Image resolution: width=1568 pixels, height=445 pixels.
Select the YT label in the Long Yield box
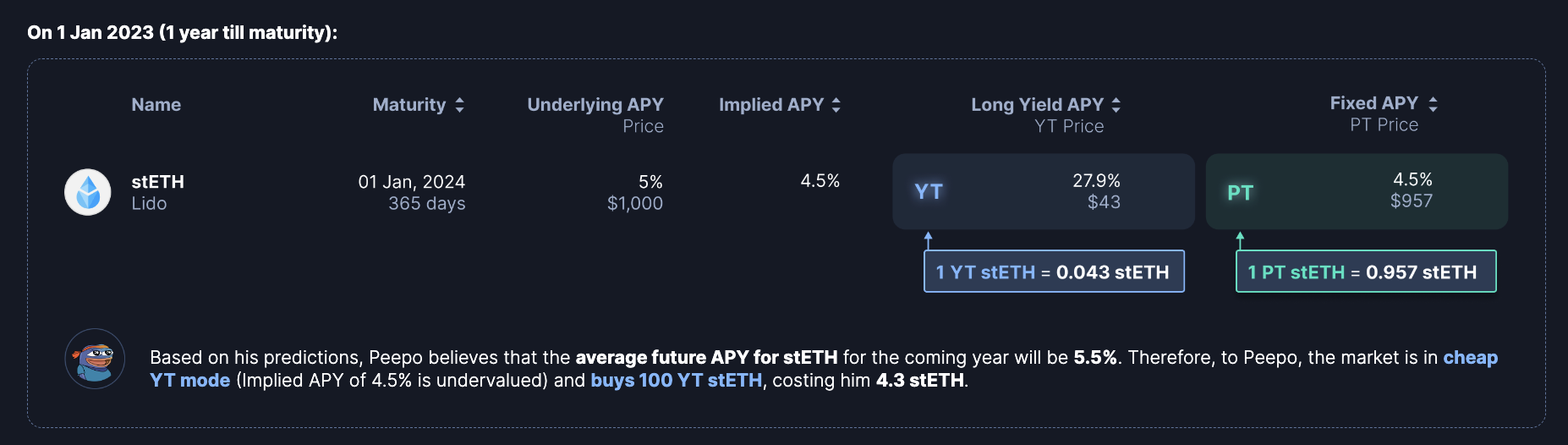coord(929,192)
